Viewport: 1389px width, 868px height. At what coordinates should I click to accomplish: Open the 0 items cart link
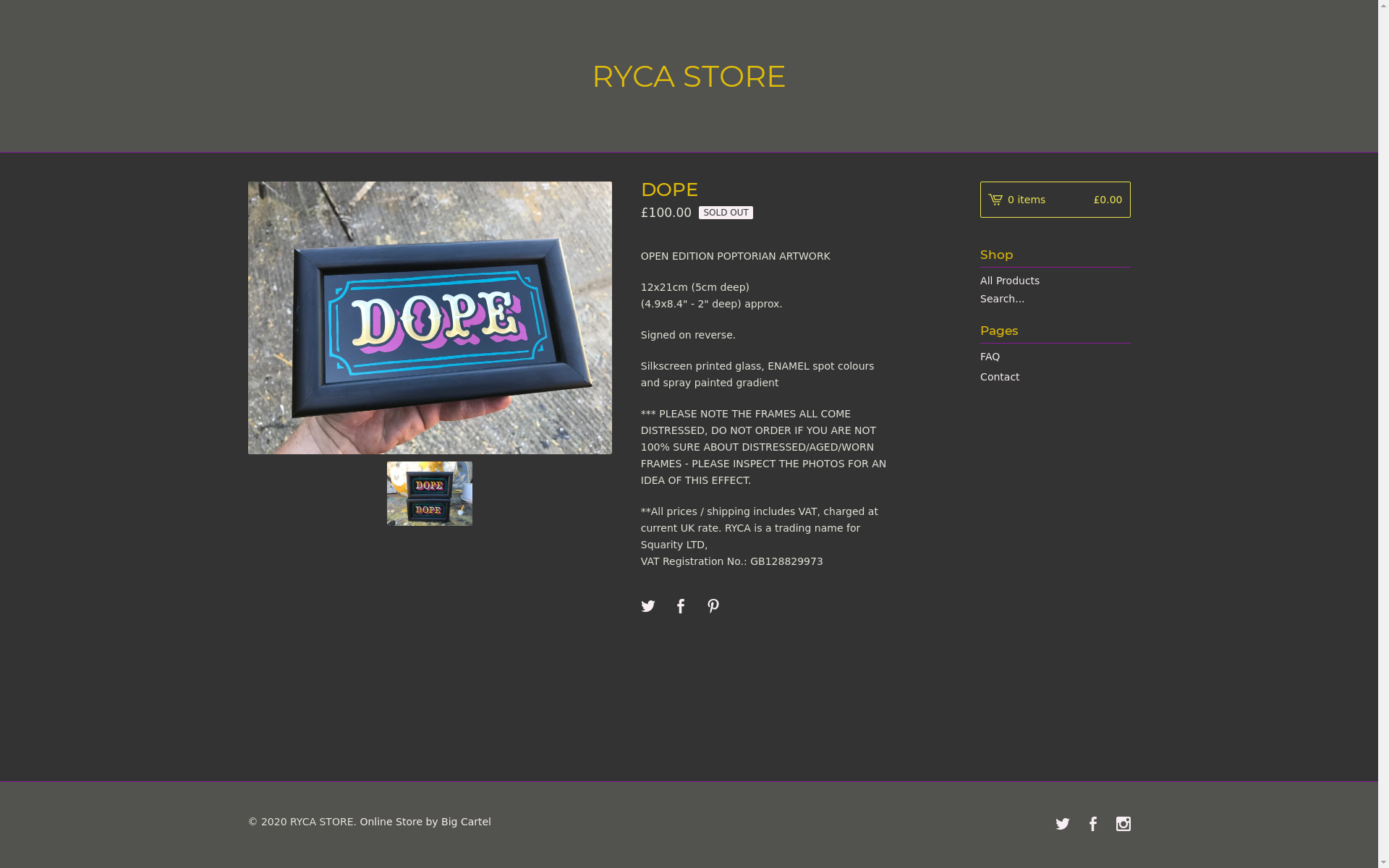[x=1055, y=200]
